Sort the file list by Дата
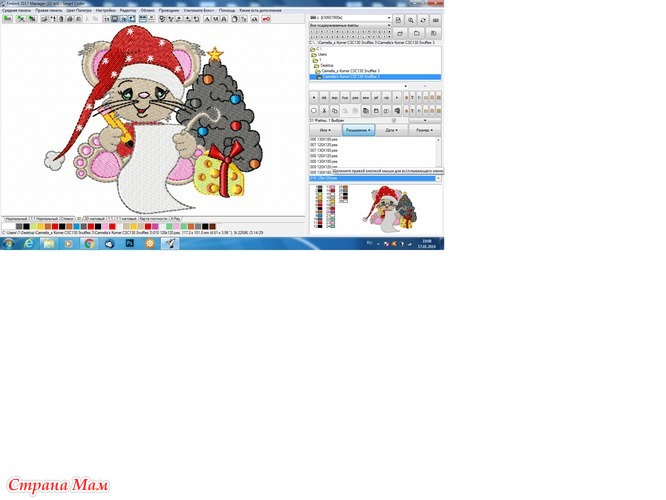 point(392,130)
